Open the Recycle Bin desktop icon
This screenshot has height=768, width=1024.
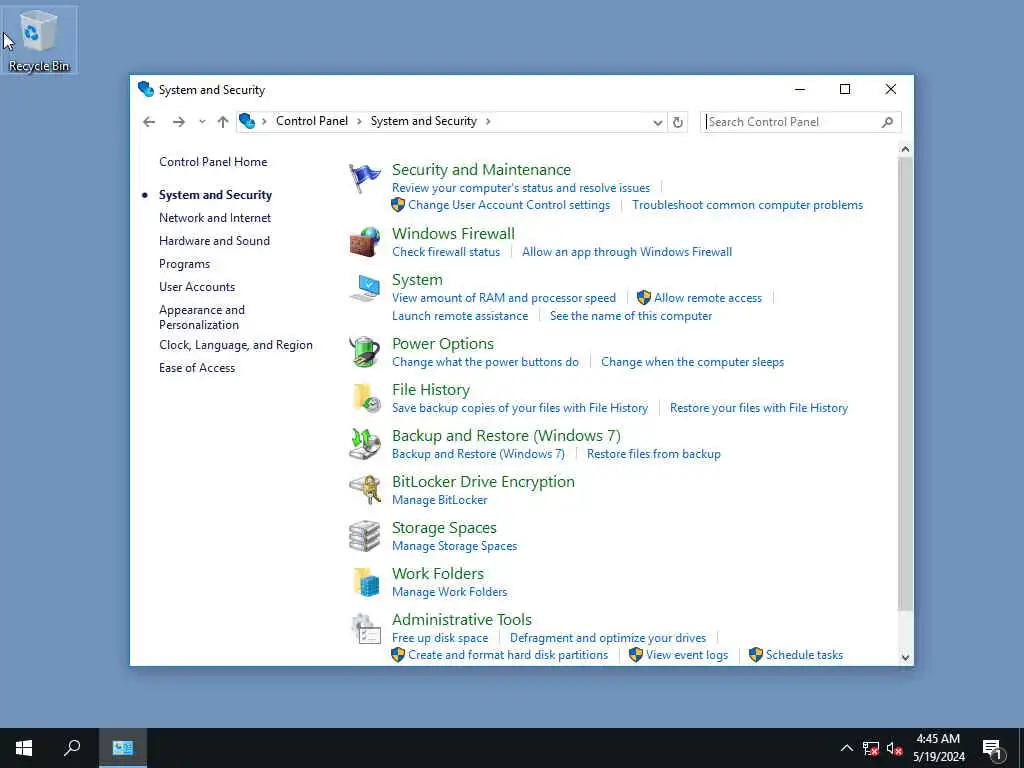coord(39,40)
